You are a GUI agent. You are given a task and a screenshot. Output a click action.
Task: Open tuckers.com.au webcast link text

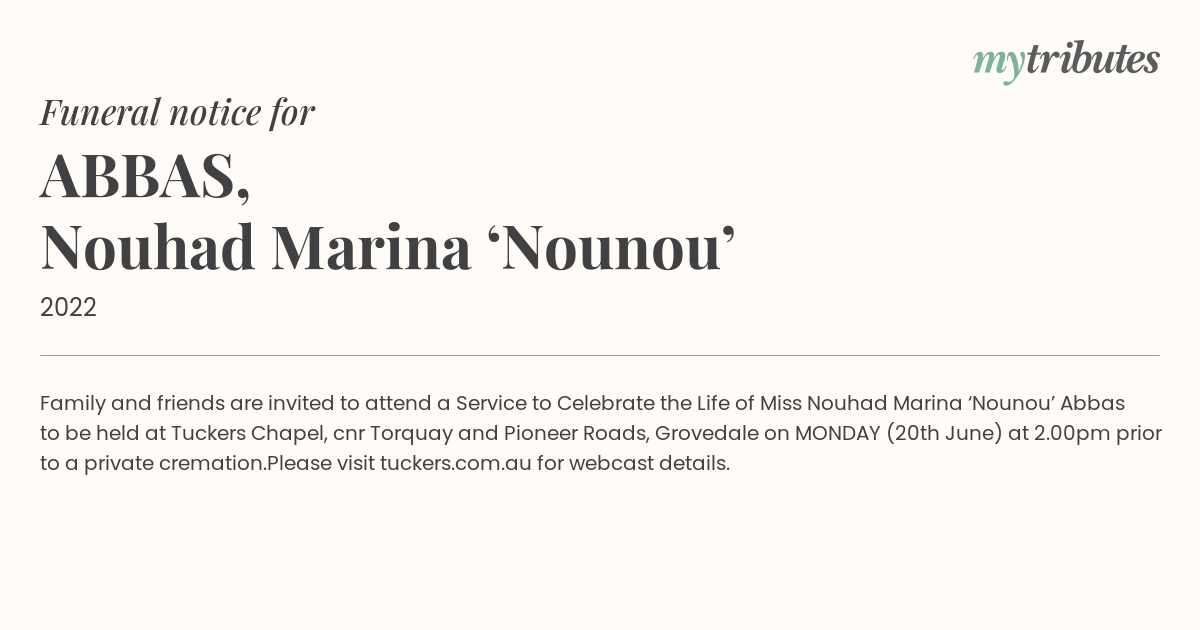tap(455, 464)
